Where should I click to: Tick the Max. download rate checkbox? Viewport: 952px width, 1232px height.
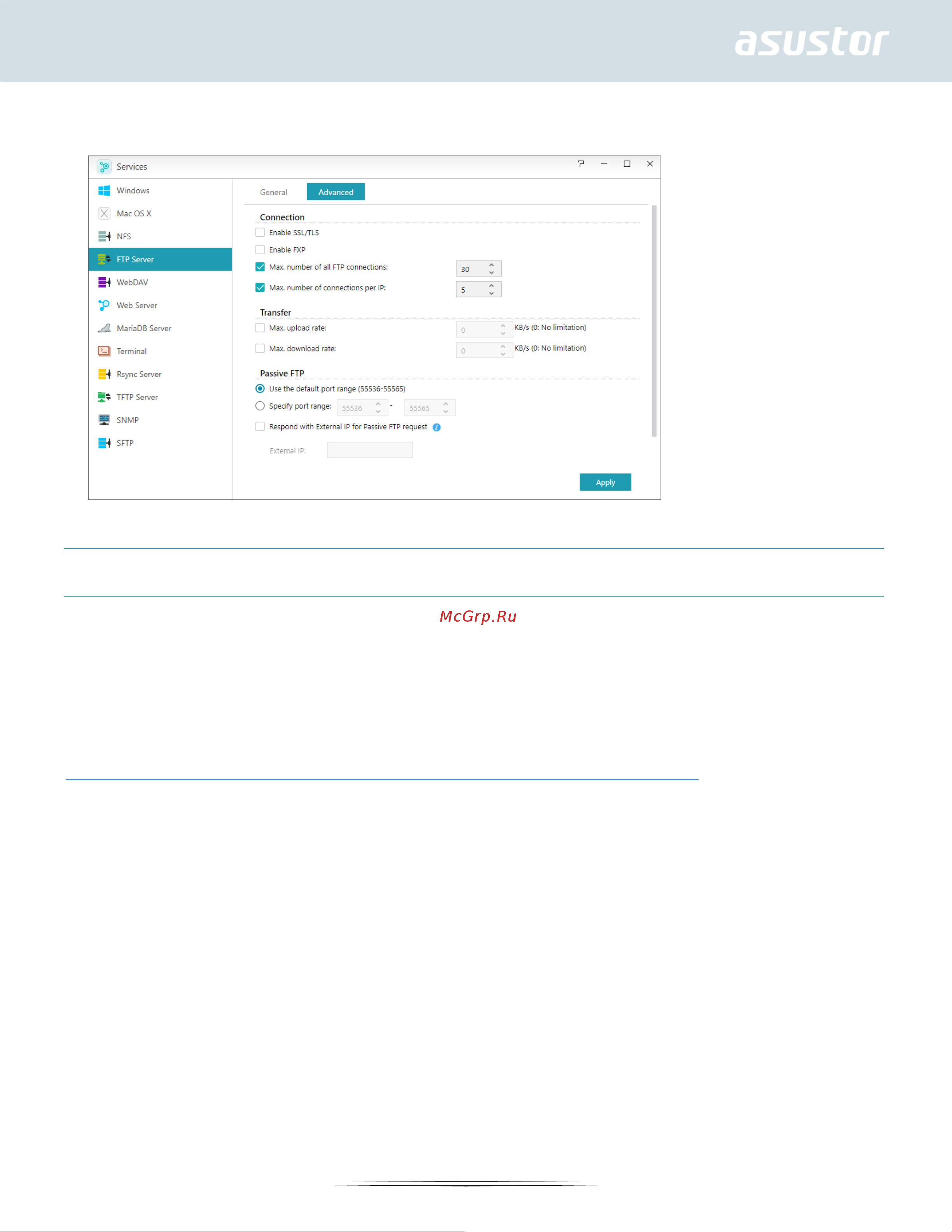(x=260, y=349)
